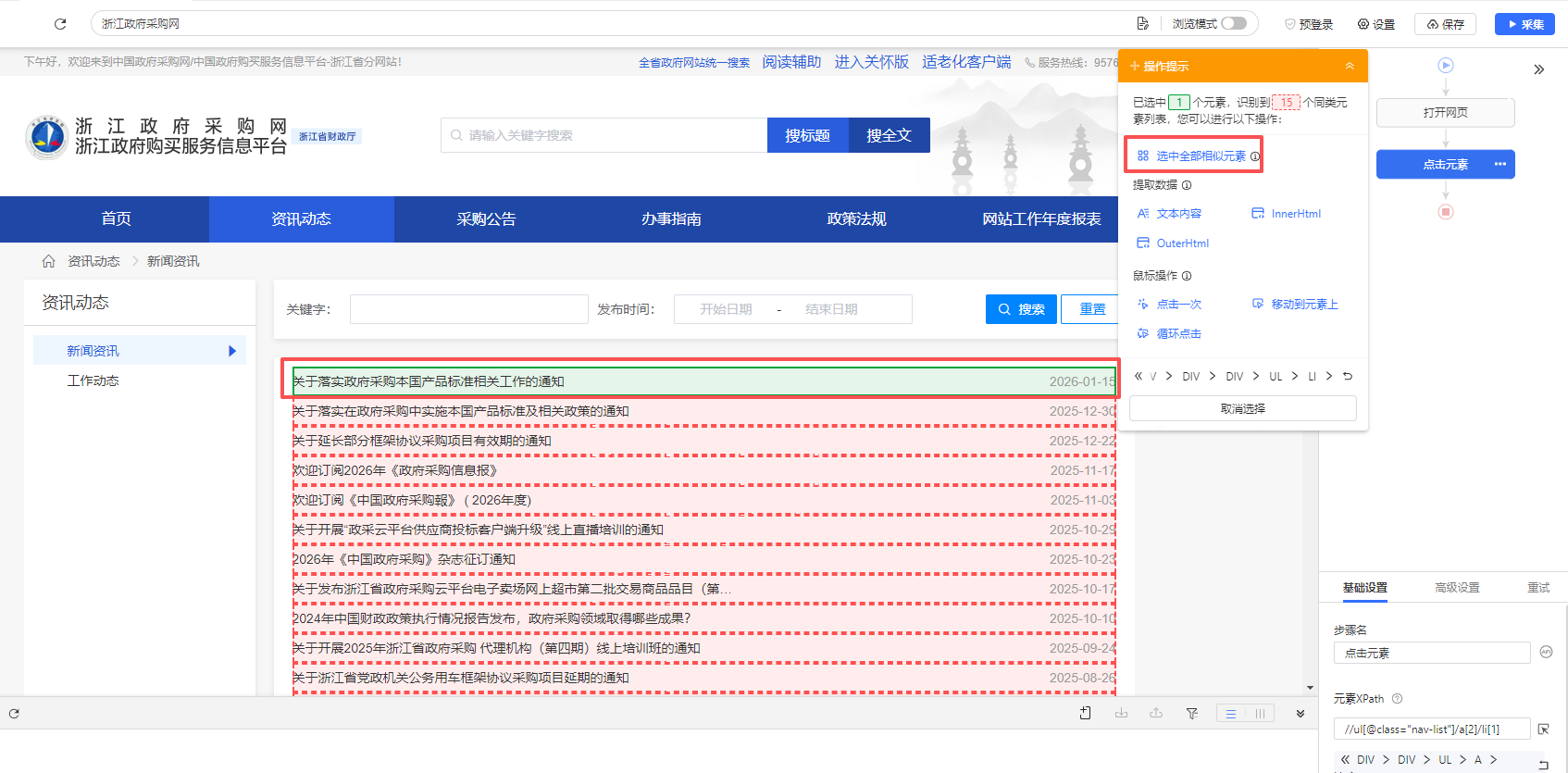This screenshot has height=773, width=1568.
Task: Open 设置 in the top toolbar
Action: pos(1376,24)
